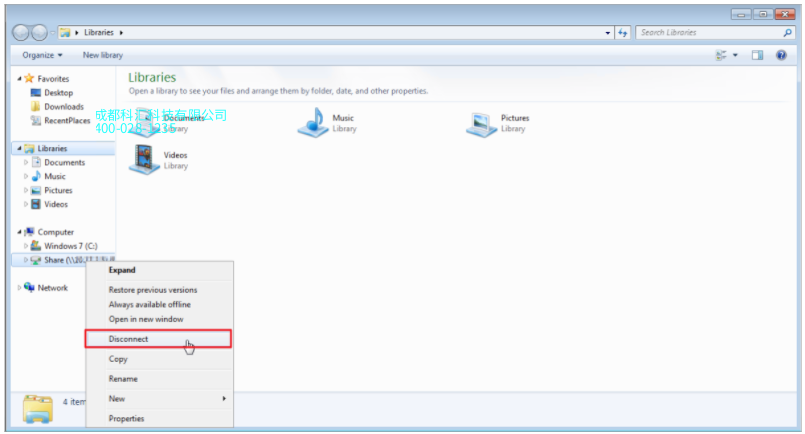
Task: Select Computer in navigation pane
Action: (x=55, y=232)
